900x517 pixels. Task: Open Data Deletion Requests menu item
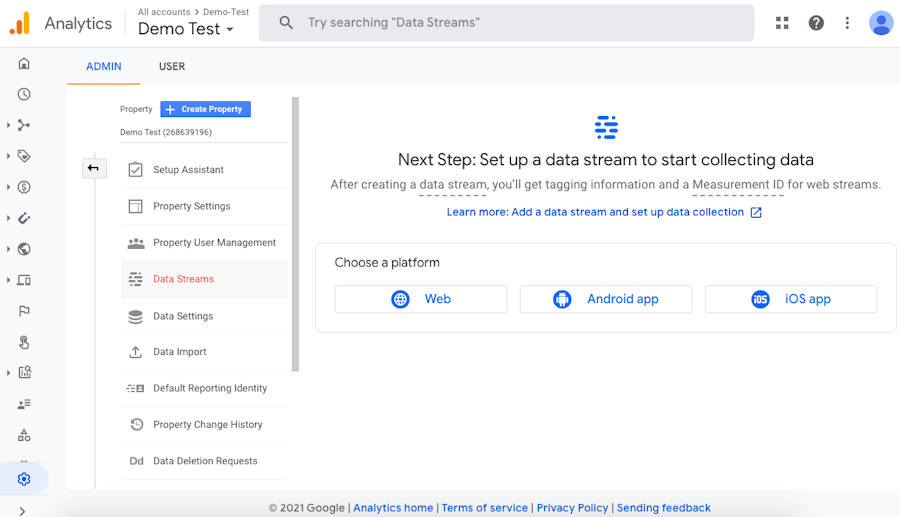pyautogui.click(x=204, y=461)
